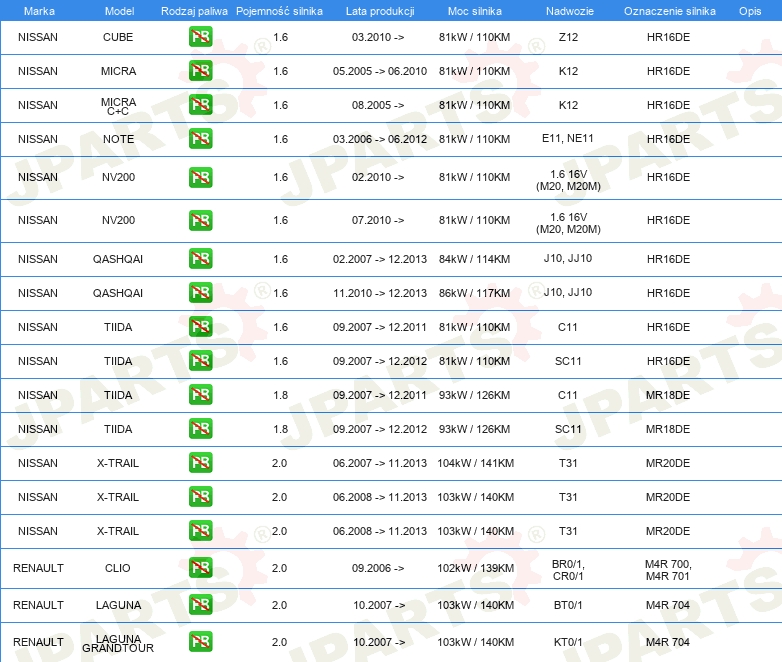Click the fuel icon in RENAULT LAGUNA BT0/1 row
Screen dimensions: 782x662
click(x=200, y=605)
